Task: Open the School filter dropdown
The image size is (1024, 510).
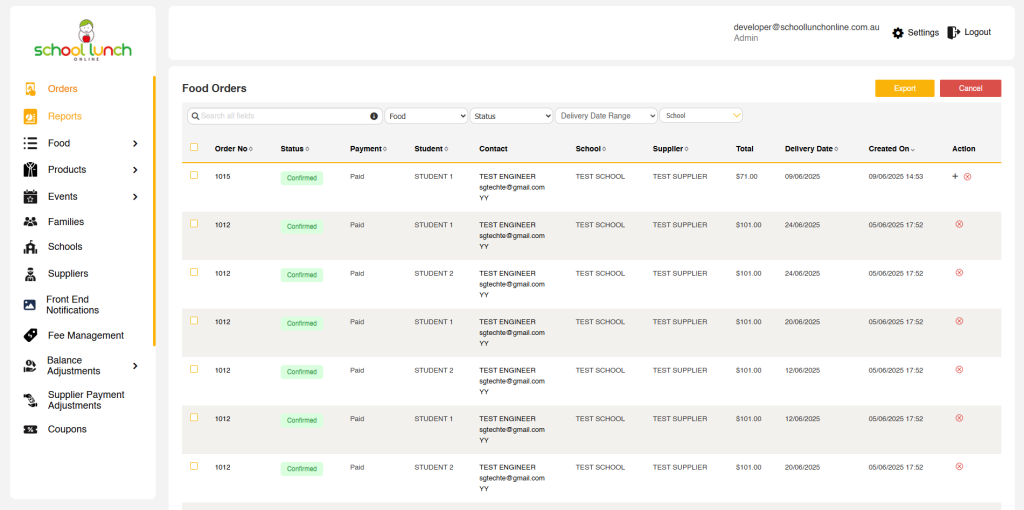Action: [701, 116]
